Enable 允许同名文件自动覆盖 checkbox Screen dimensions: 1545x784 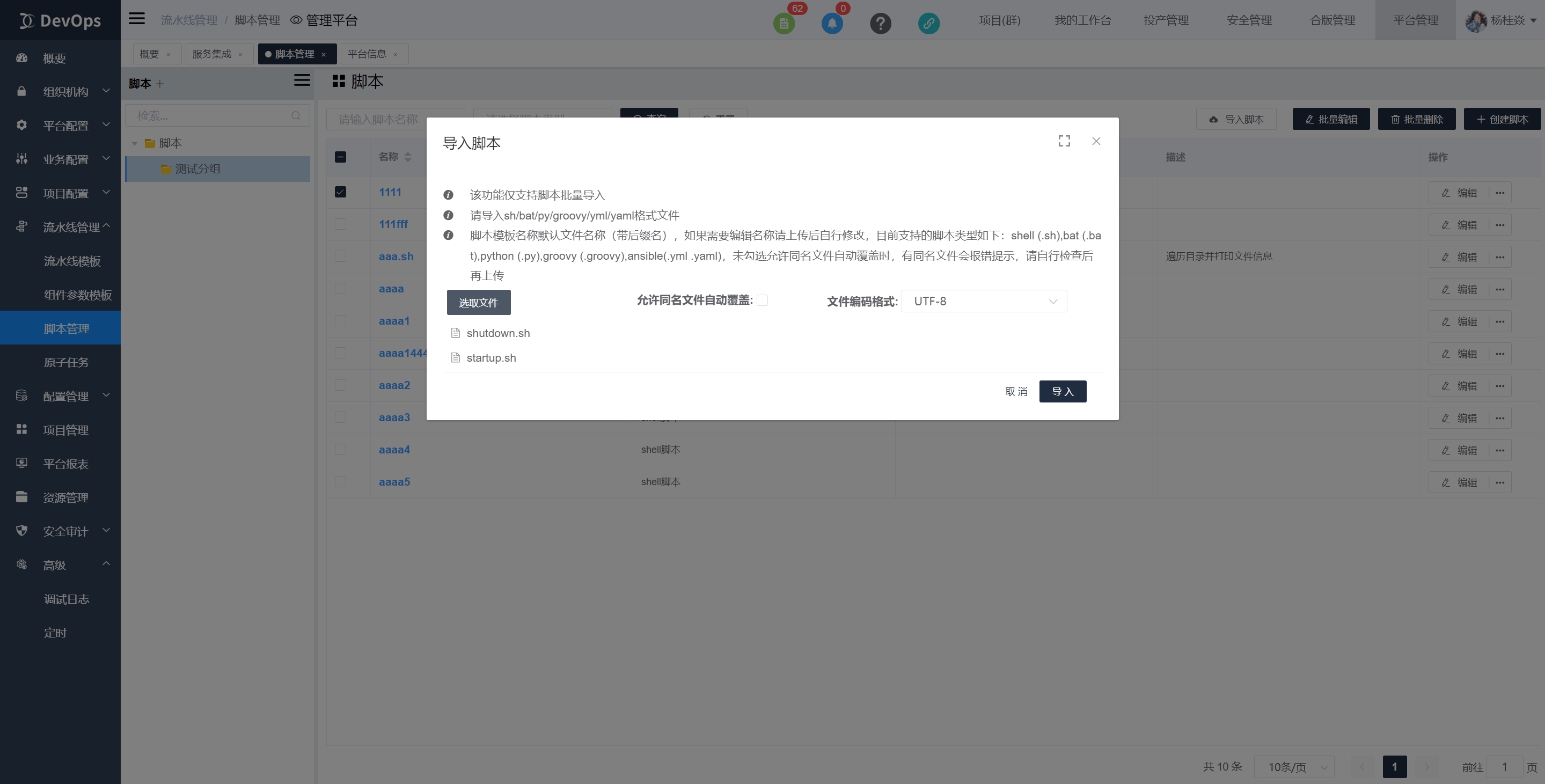[763, 300]
